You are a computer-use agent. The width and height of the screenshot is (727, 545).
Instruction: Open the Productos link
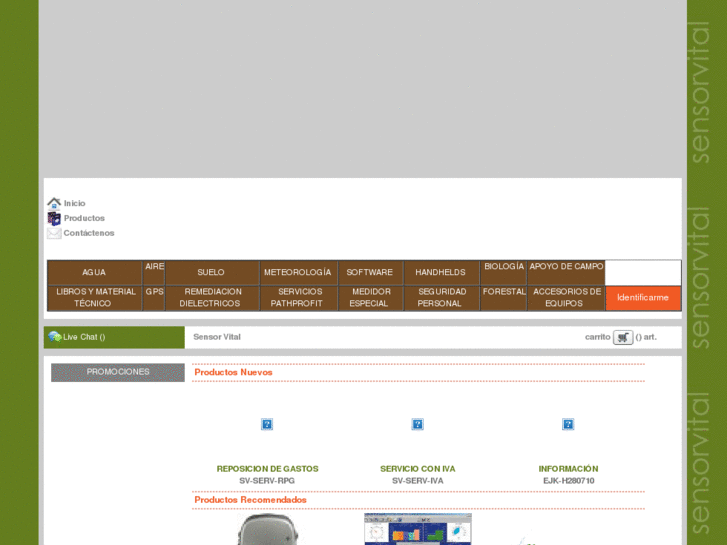pos(84,218)
